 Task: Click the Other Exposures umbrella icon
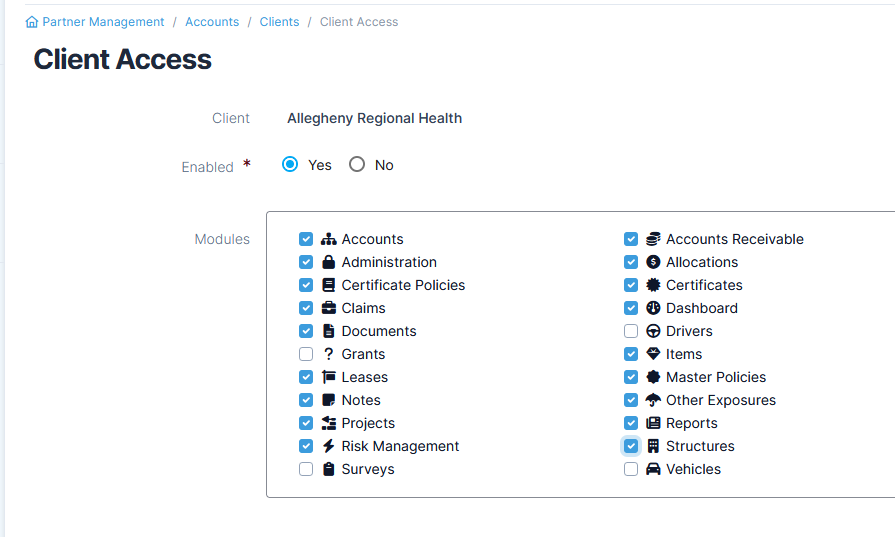pos(653,400)
